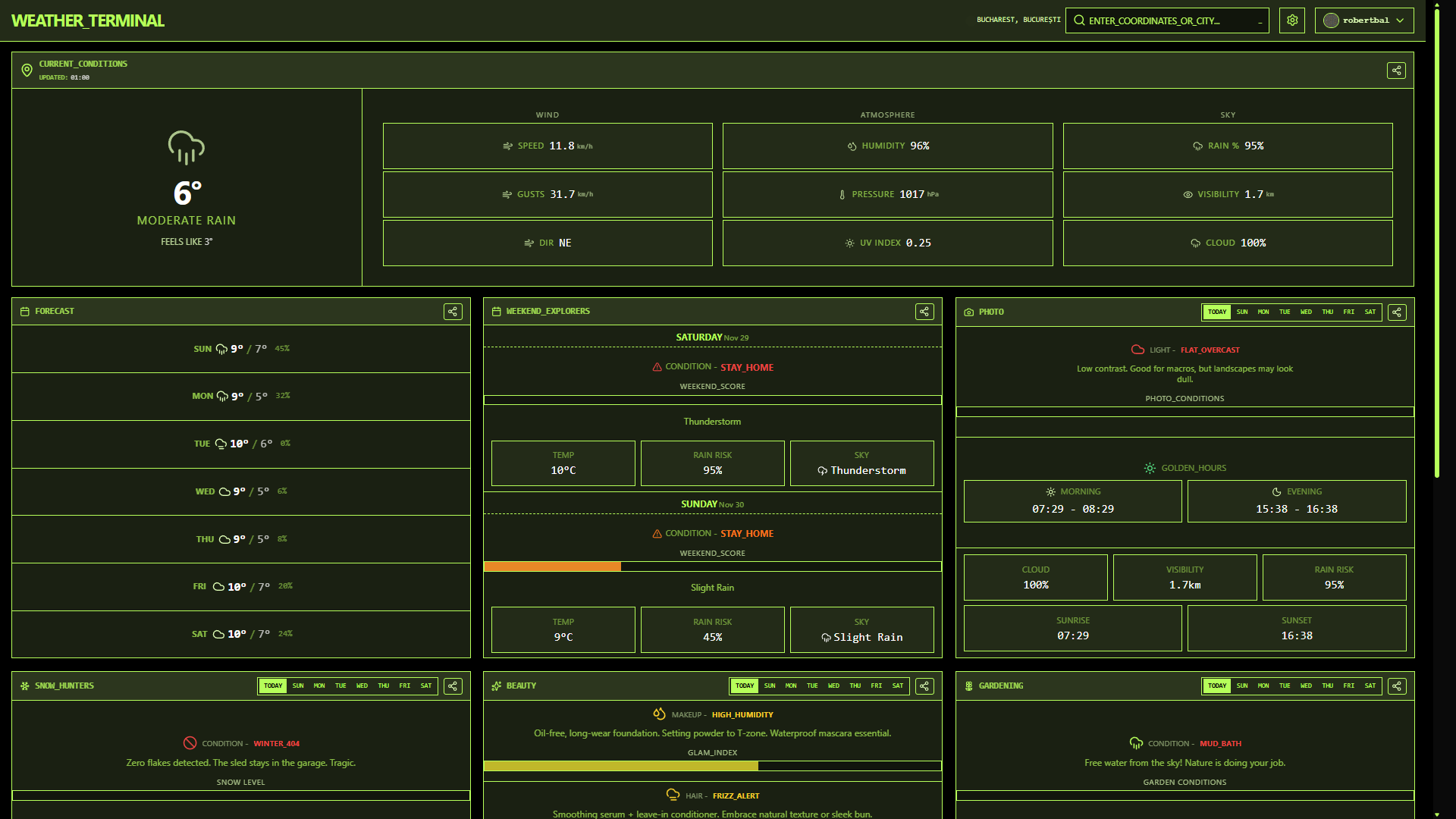Click the share icon on WEEKEND_EXPLORERS panel
1456x819 pixels.
click(x=924, y=311)
